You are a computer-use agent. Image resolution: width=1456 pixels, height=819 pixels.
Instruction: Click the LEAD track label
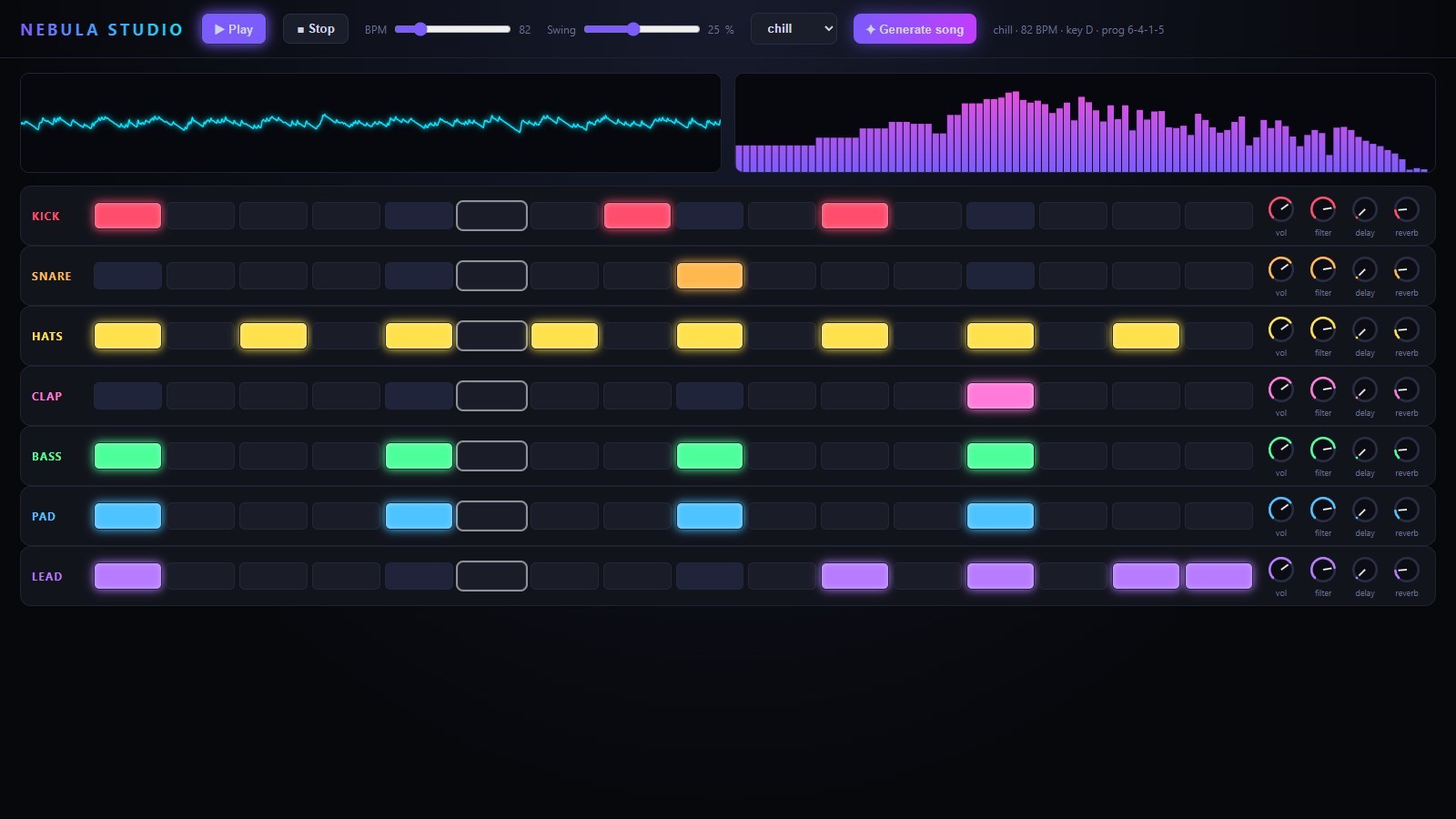tap(47, 576)
